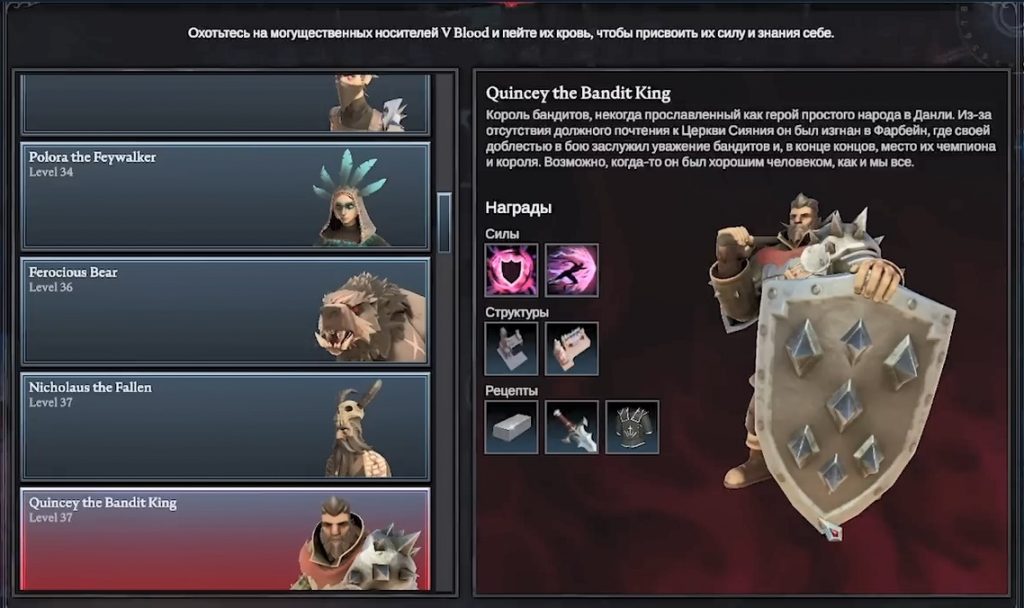Viewport: 1024px width, 608px height.
Task: Open the iron ingot recipe icon
Action: (x=511, y=427)
